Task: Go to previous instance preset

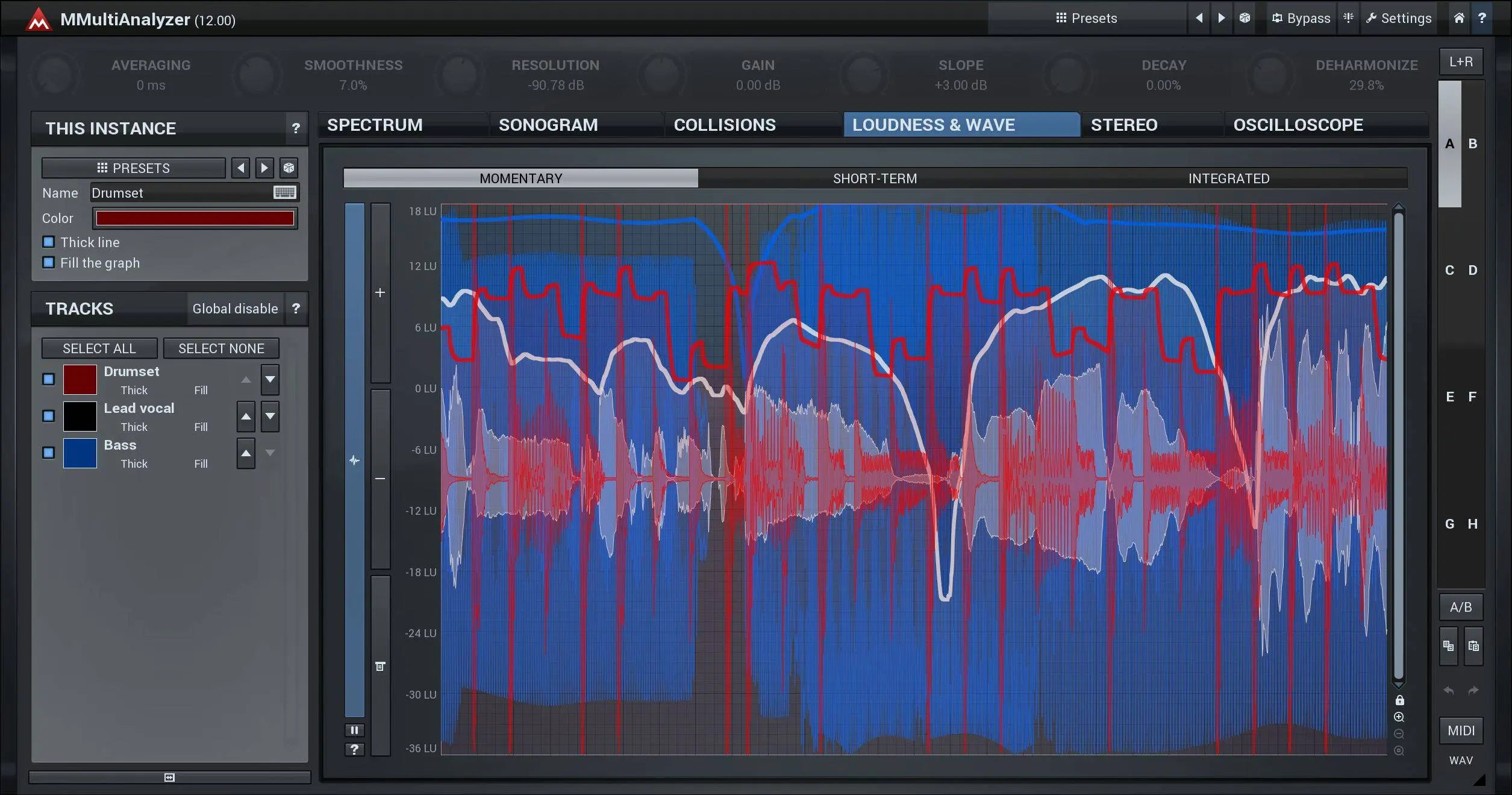Action: (241, 168)
